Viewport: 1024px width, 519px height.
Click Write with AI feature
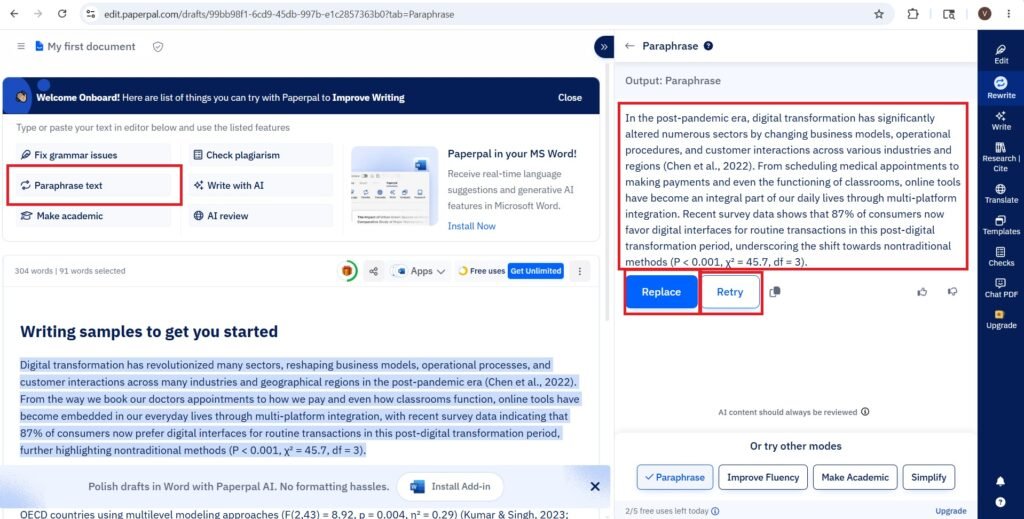pyautogui.click(x=261, y=185)
